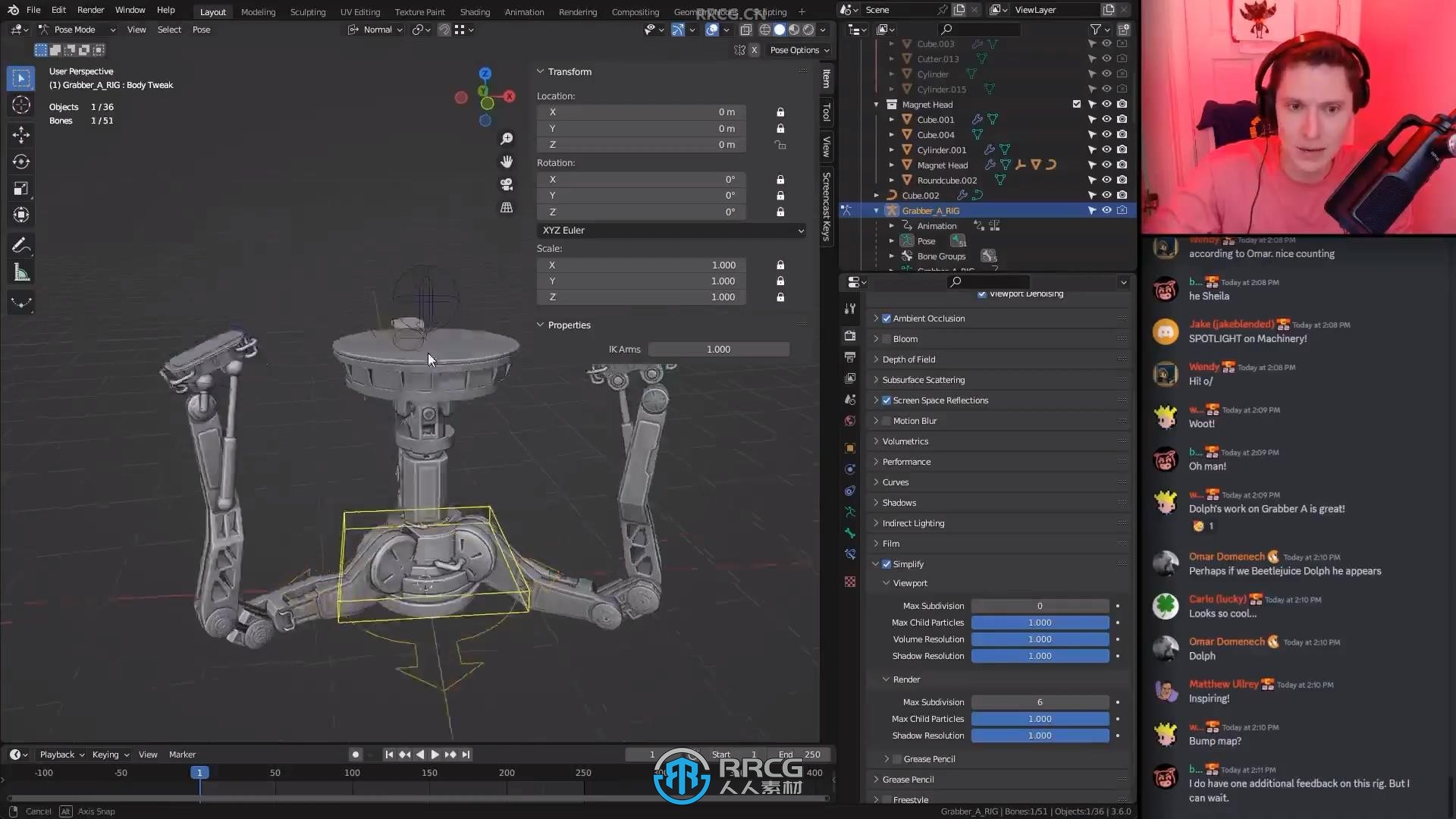Pick the Scale tool in toolbar

click(x=21, y=188)
